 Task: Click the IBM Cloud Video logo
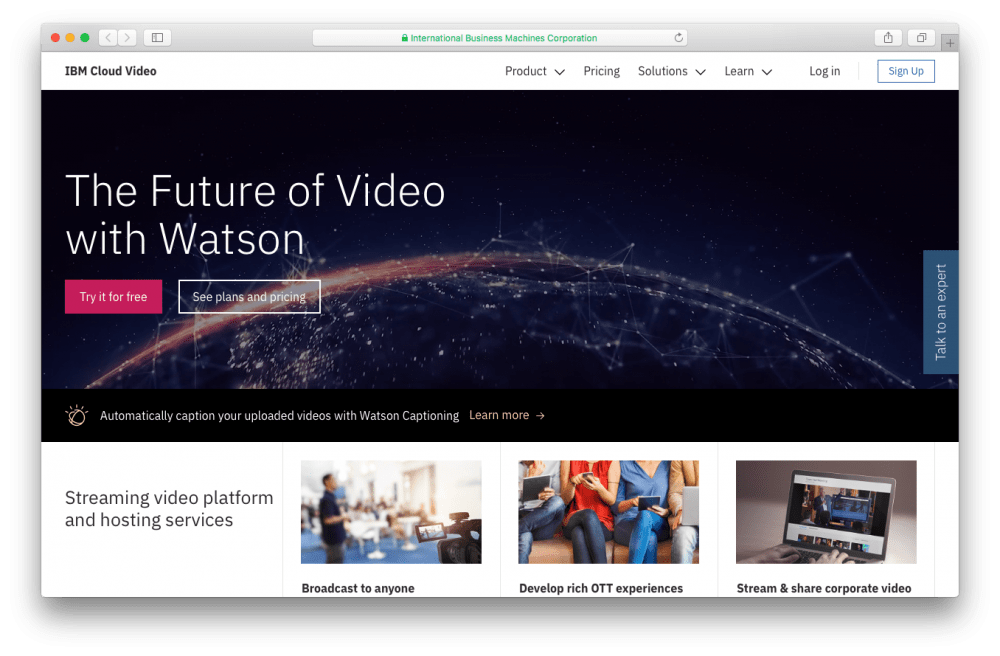point(110,71)
